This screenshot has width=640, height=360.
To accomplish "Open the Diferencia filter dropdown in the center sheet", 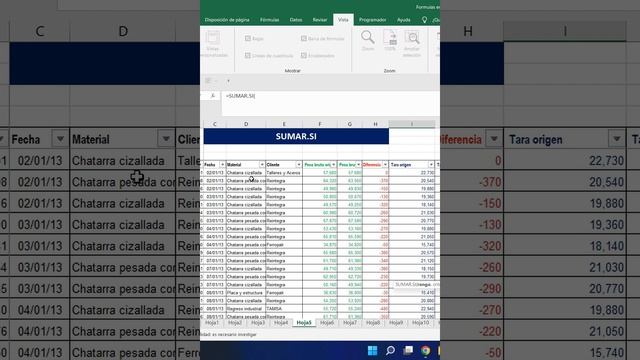I will click(385, 164).
